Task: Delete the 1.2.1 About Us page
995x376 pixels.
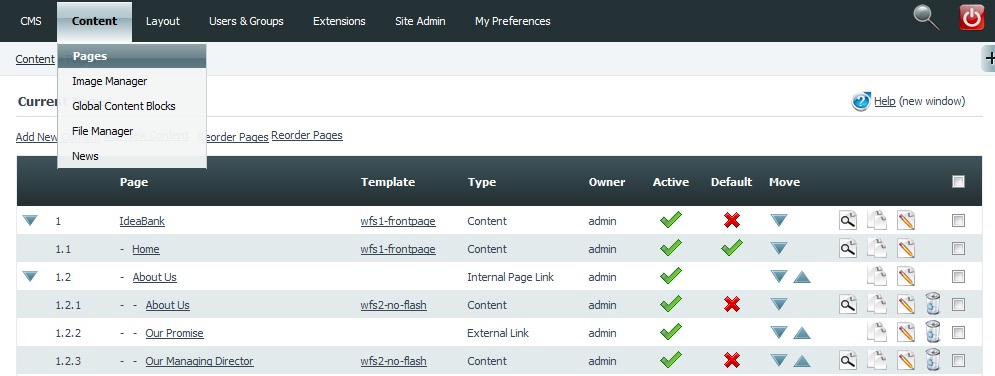Action: coord(933,304)
